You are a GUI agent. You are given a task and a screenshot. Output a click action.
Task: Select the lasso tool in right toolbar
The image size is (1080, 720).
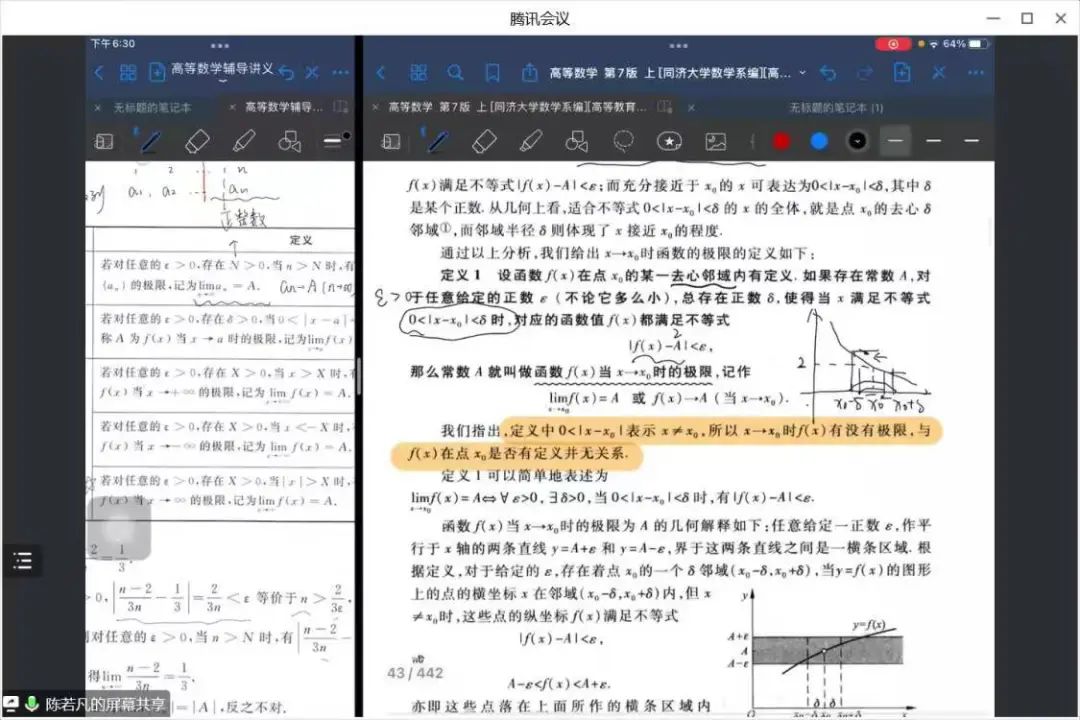[624, 141]
